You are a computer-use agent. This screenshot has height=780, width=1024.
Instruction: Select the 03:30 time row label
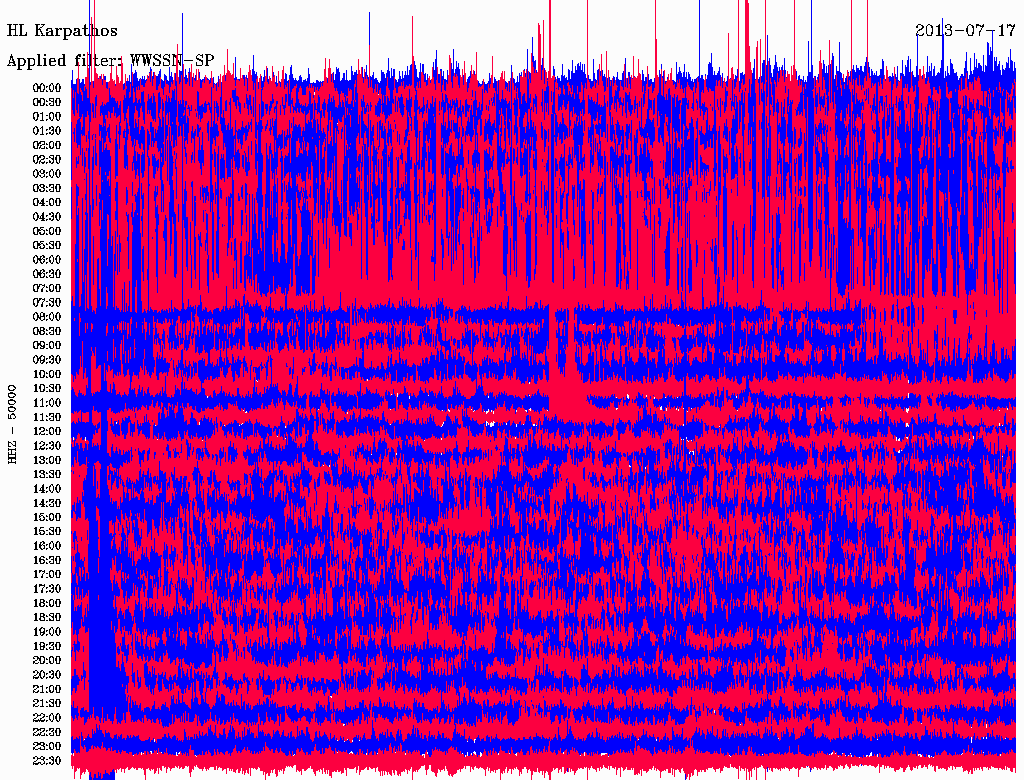pyautogui.click(x=47, y=188)
